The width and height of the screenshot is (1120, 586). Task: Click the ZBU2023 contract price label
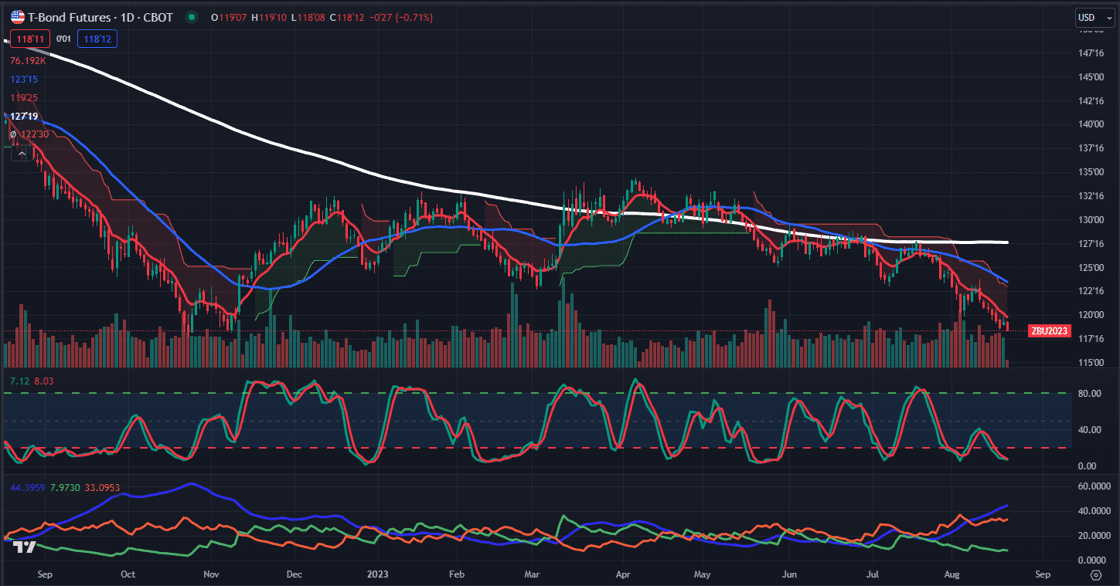click(x=1049, y=331)
